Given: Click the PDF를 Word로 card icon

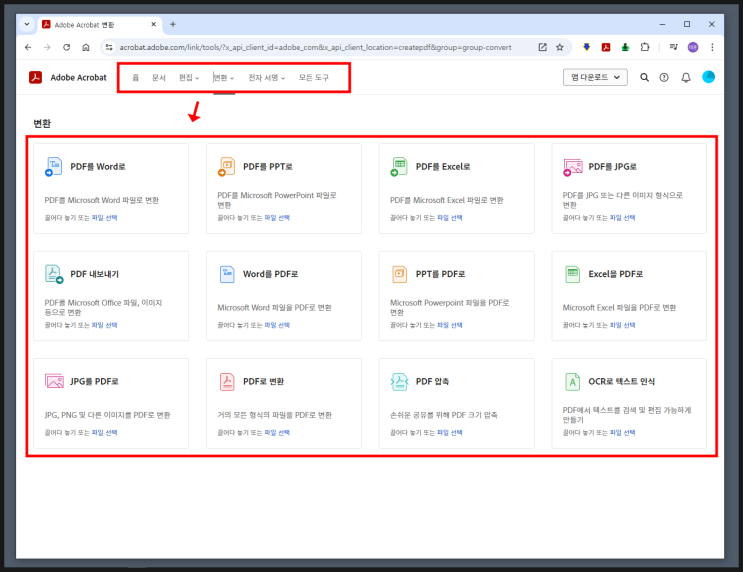Looking at the screenshot, I should 53,167.
